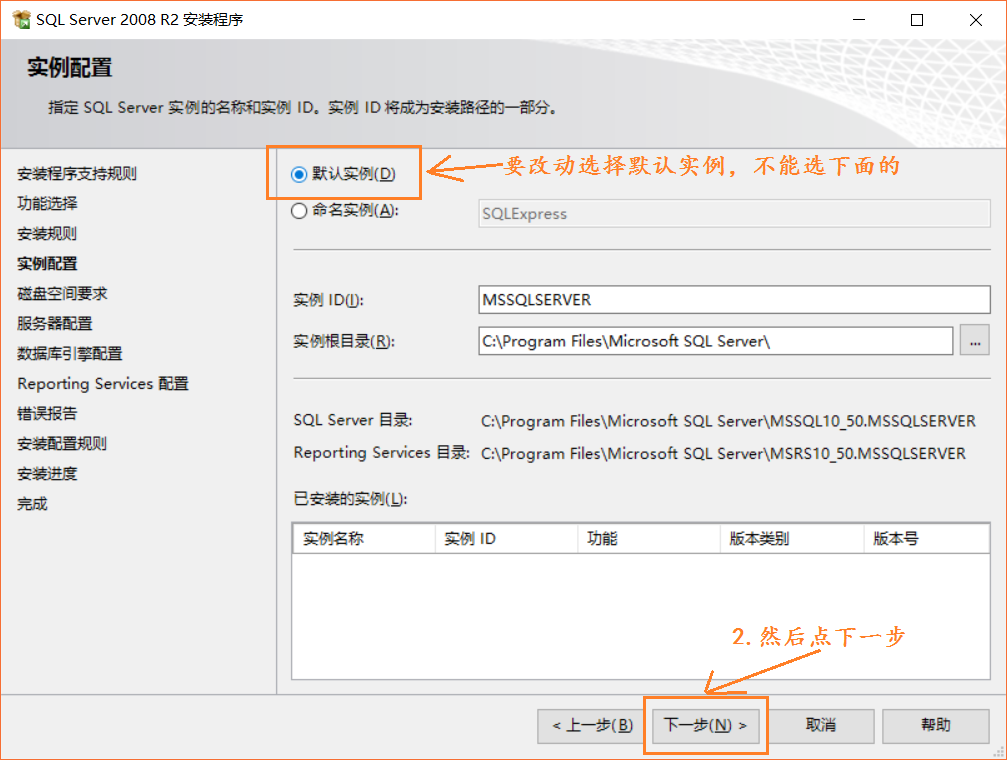Click the Reporting Services 目录 path text
The image size is (1007, 760).
point(723,454)
